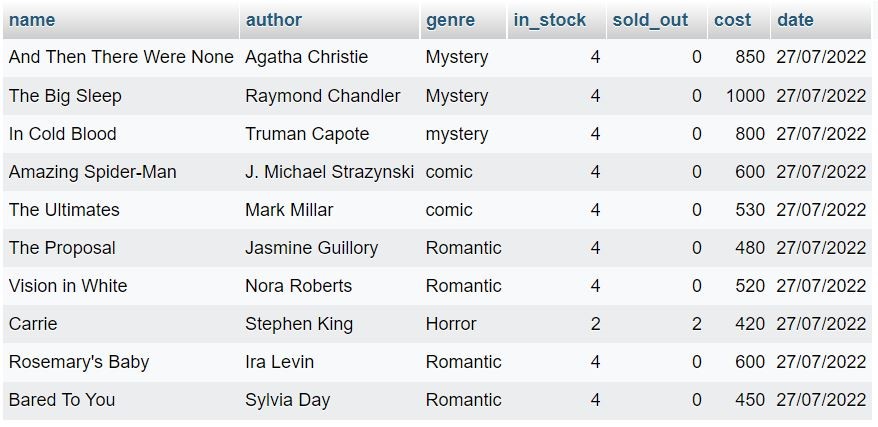Screen dimensions: 878x427
Task: Select 'The Ultimates' name cell
Action: pyautogui.click(x=64, y=210)
